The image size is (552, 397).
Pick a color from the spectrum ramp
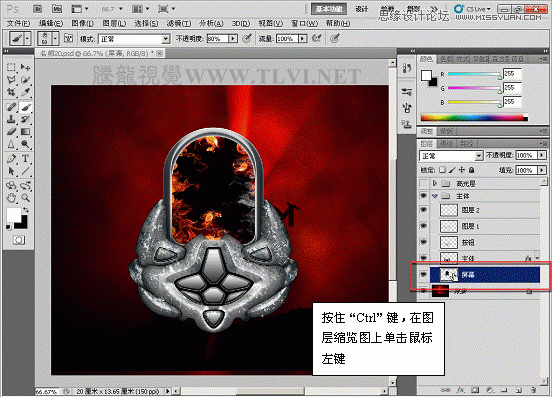(474, 118)
